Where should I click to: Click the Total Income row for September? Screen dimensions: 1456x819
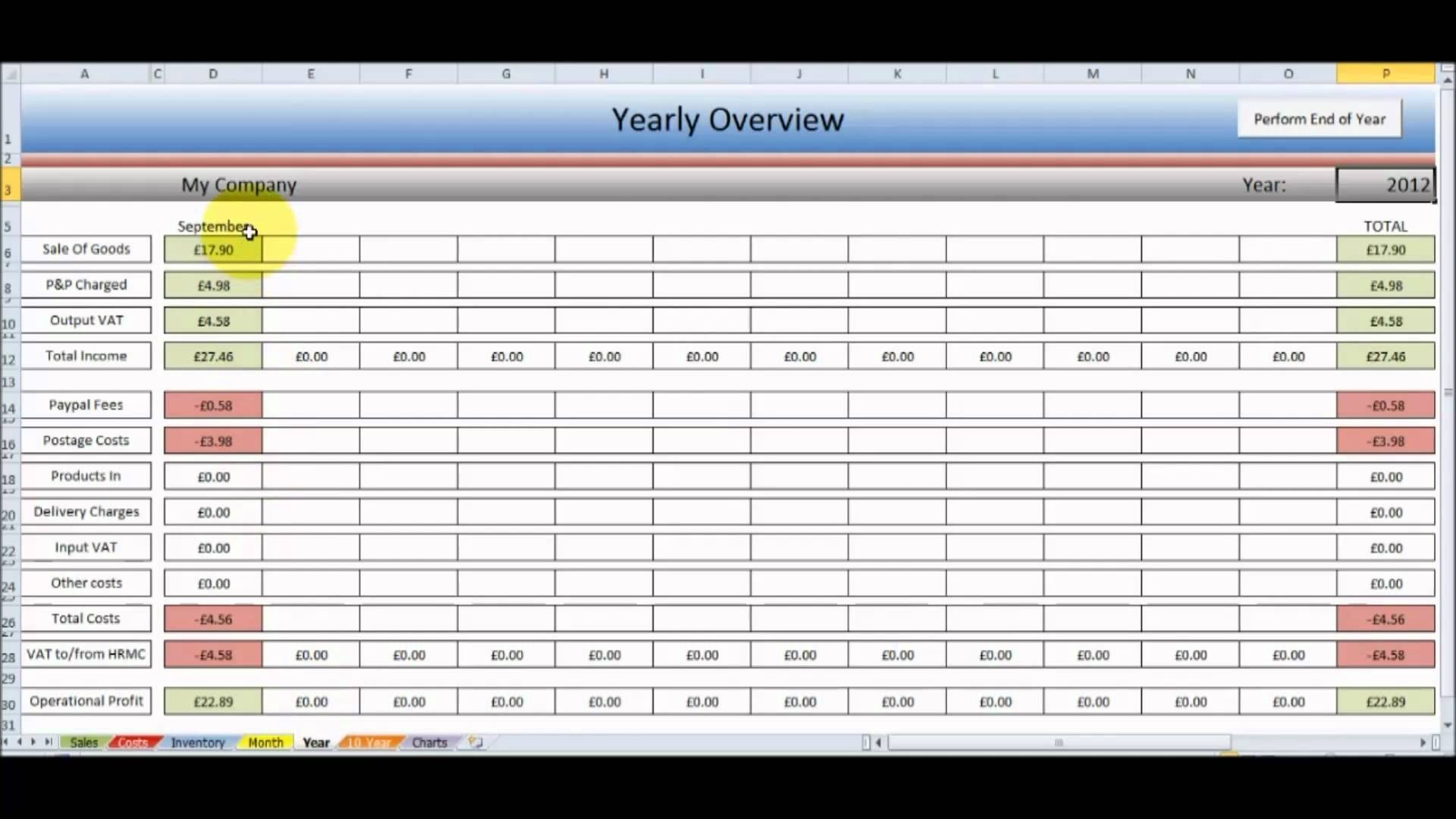[212, 356]
